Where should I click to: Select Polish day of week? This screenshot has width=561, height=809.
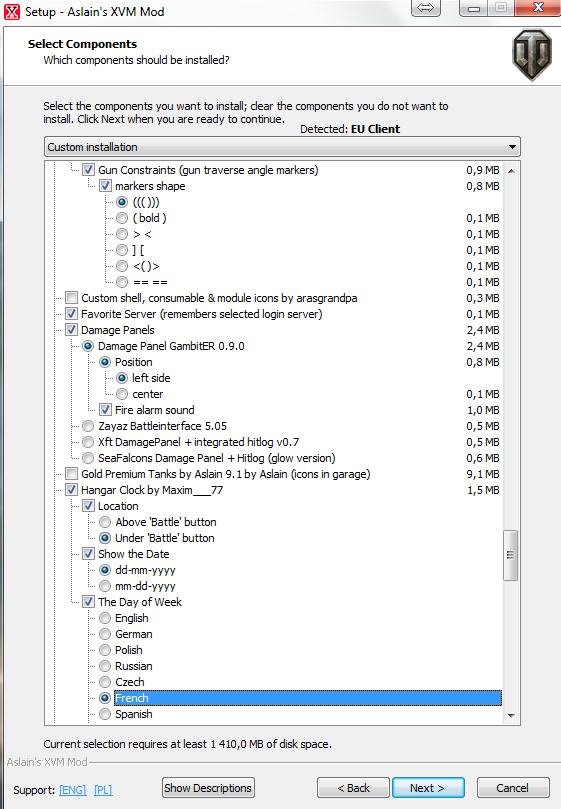[x=105, y=650]
